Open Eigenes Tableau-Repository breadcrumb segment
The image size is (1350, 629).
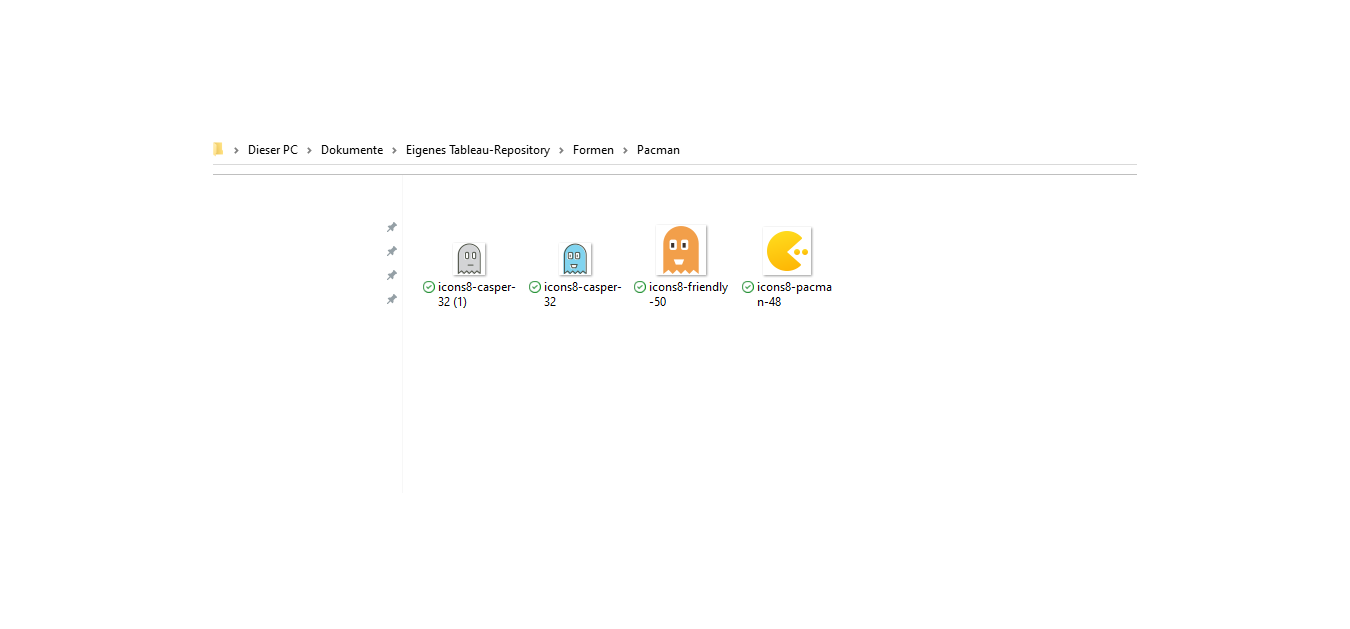tap(478, 150)
